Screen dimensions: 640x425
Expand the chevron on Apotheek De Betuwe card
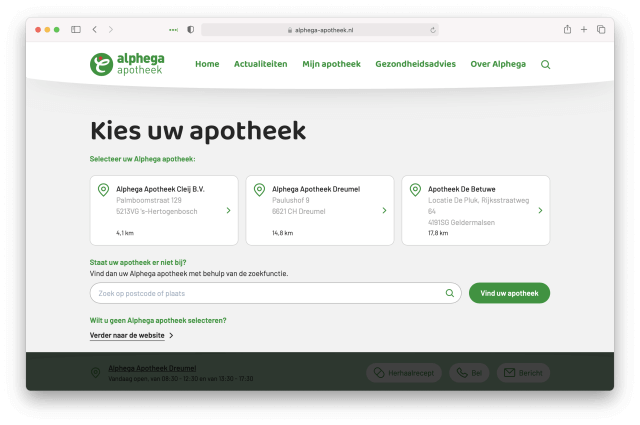click(540, 210)
